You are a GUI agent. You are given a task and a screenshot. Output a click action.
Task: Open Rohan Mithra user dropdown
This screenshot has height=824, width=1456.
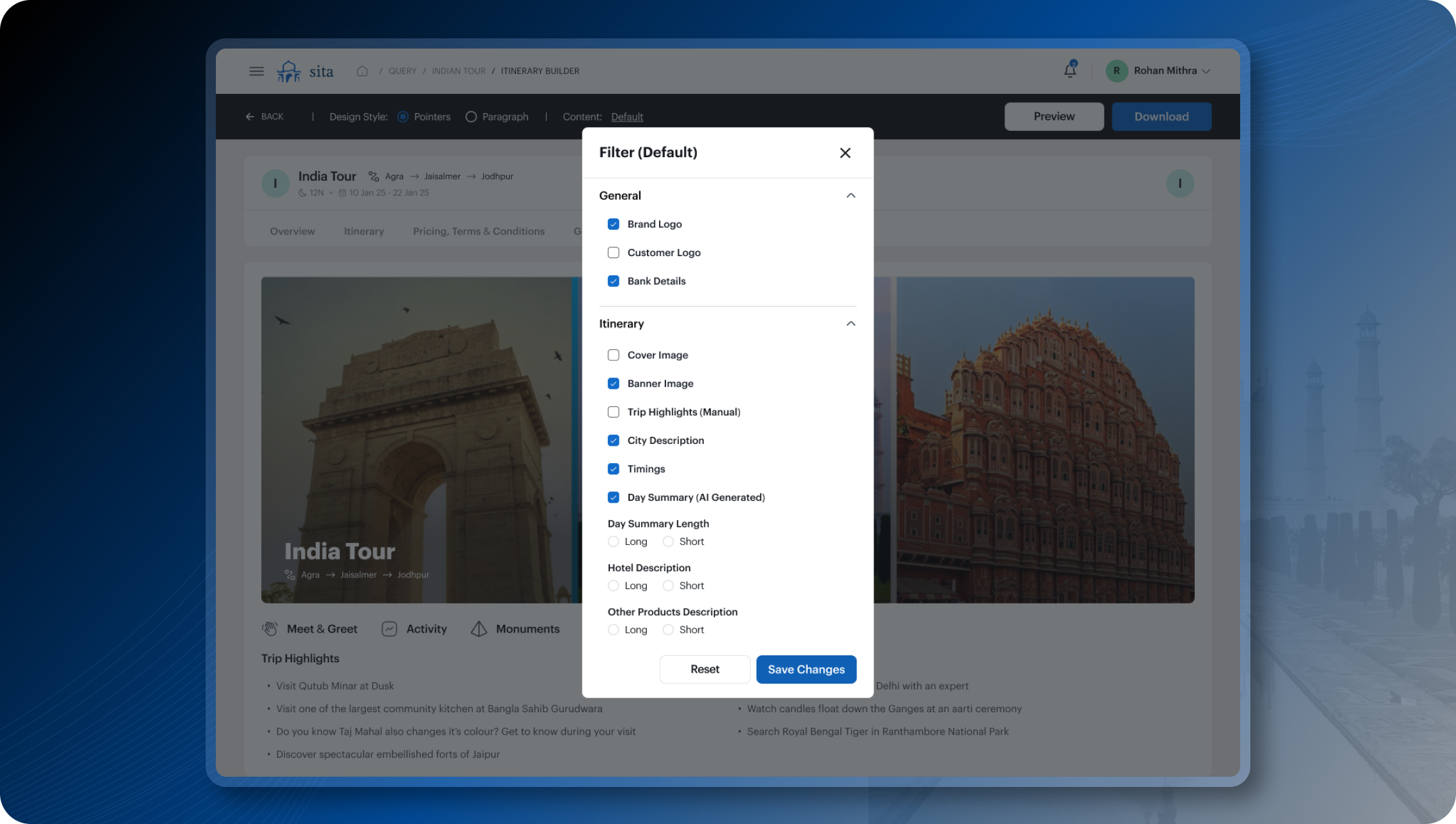click(1206, 72)
